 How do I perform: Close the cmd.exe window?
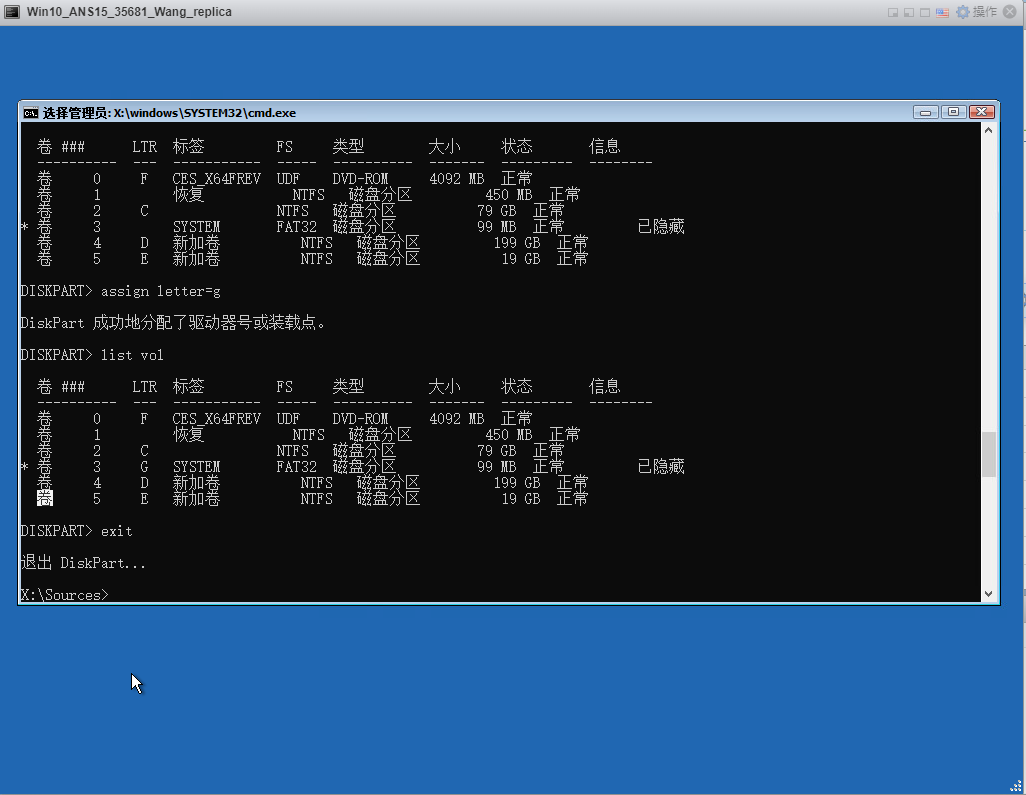coord(982,113)
